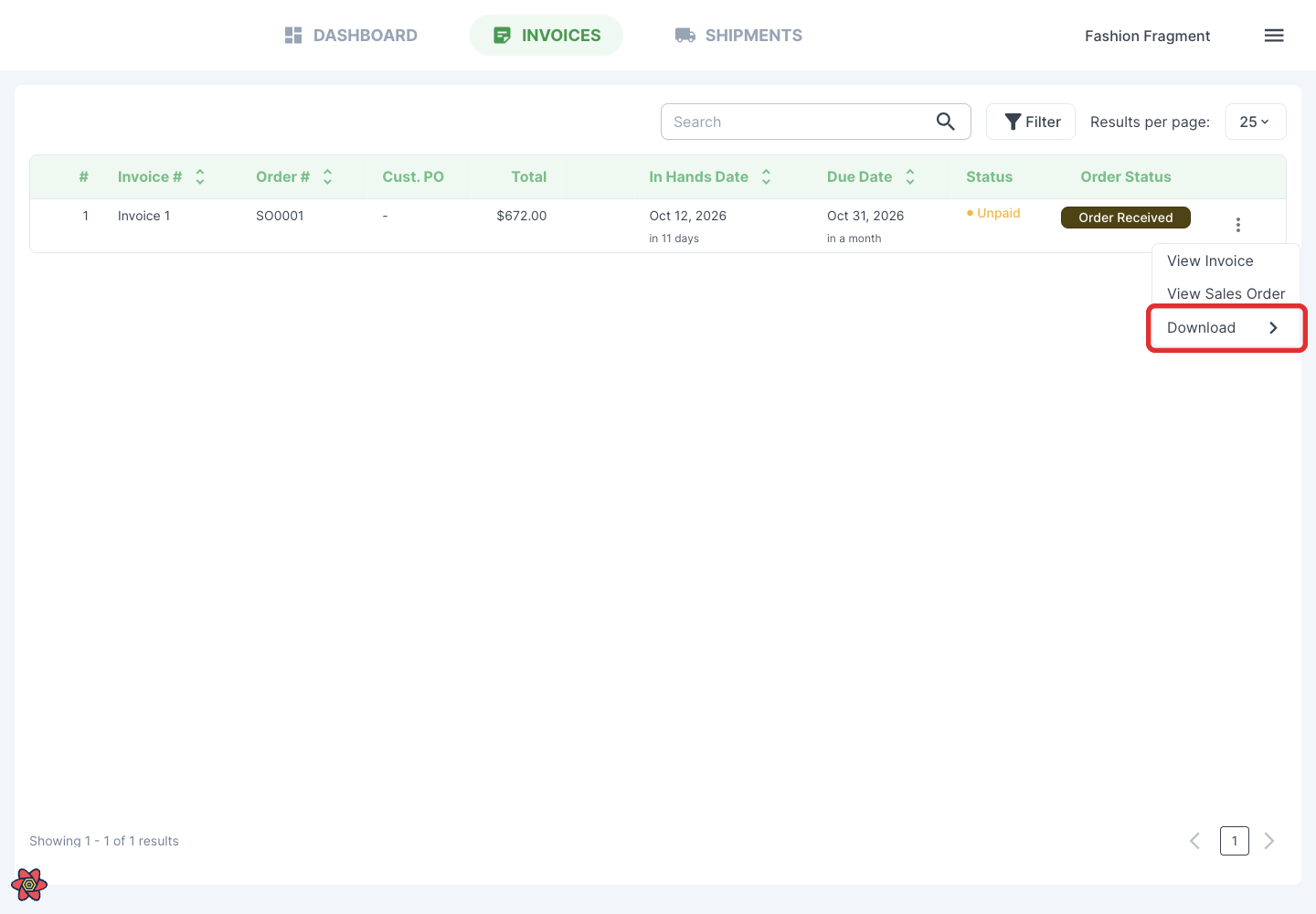Viewport: 1316px width, 914px height.
Task: Click the Fashion Fragment account name
Action: tap(1147, 36)
